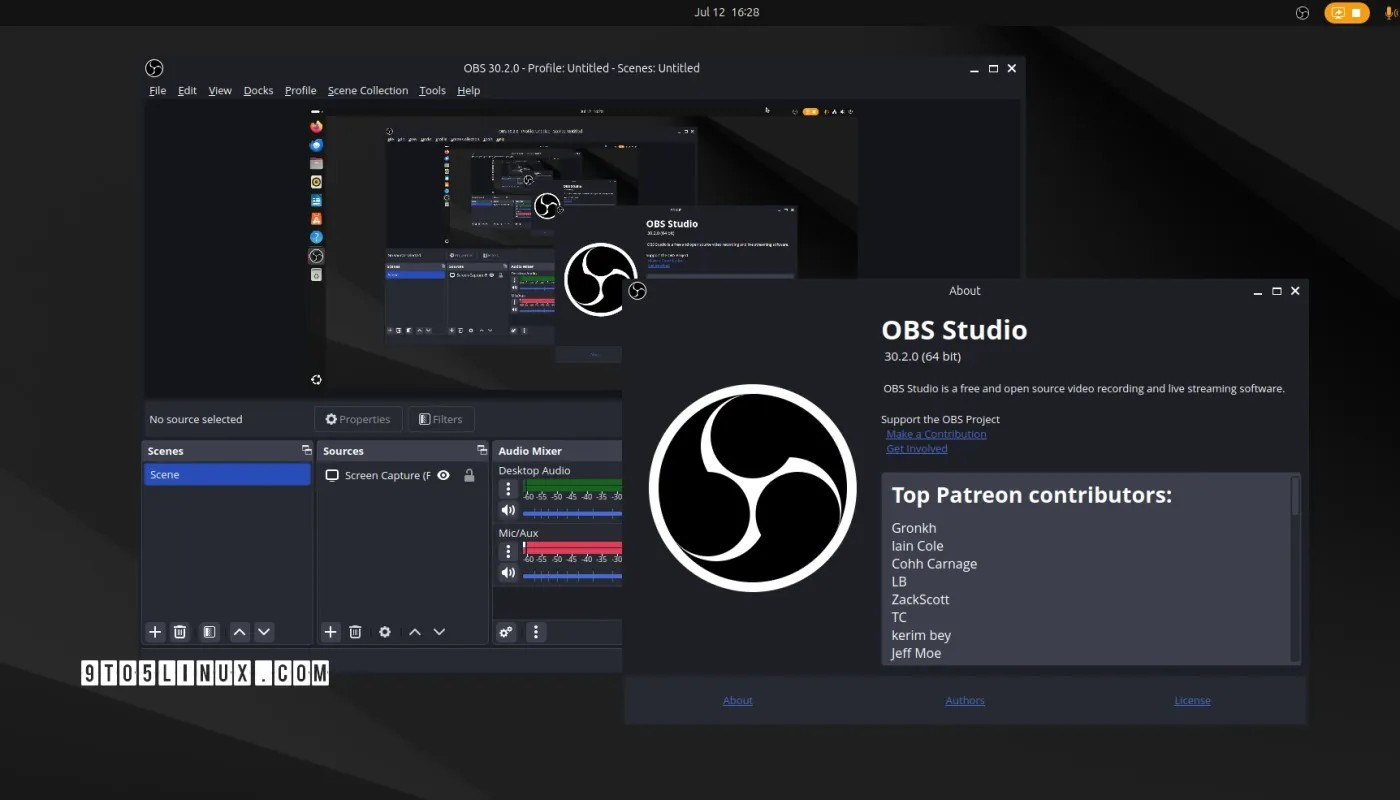Remove the selected source with the trash icon
Viewport: 1400px width, 800px height.
355,632
